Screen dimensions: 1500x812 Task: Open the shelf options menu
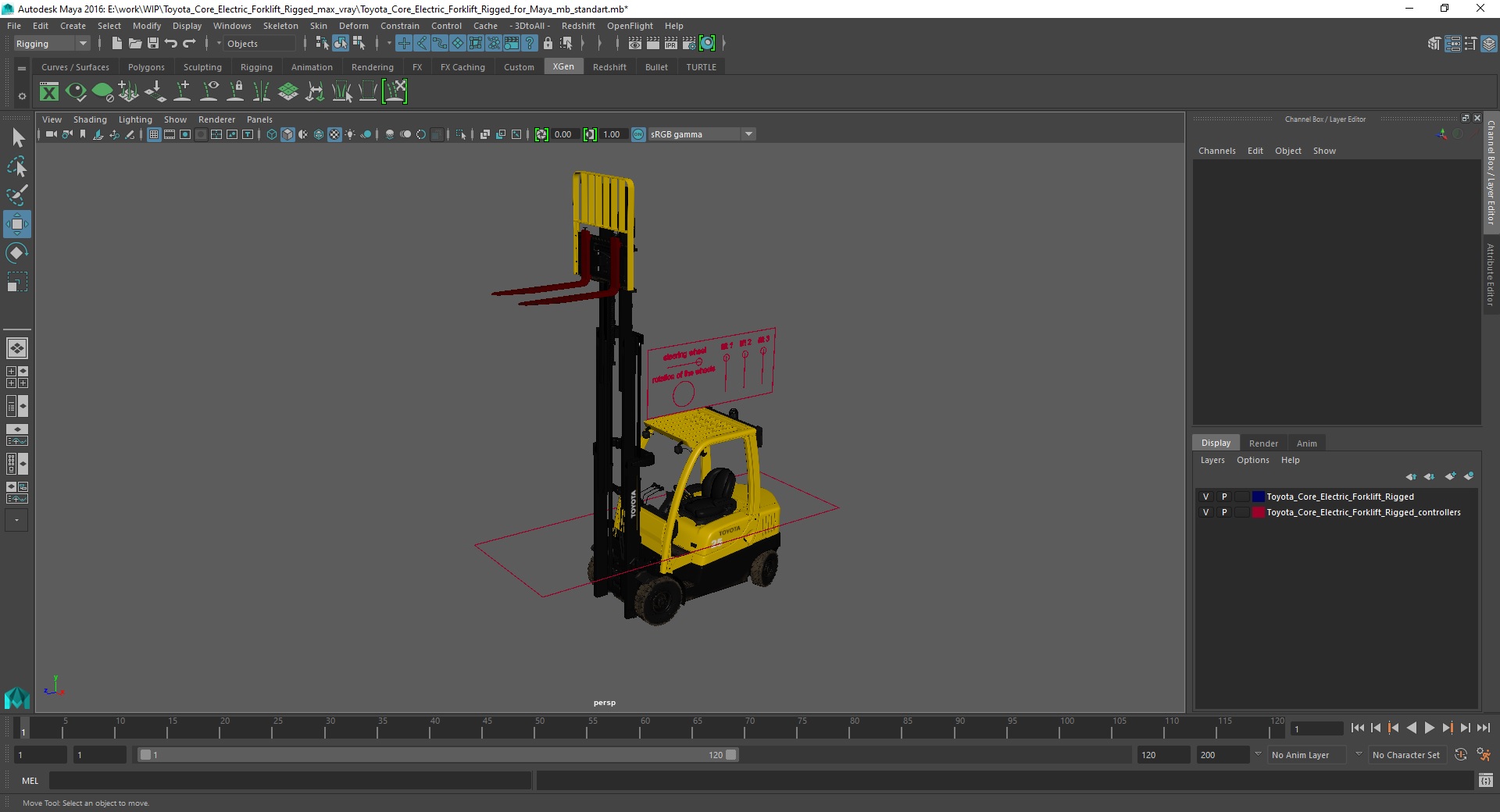22,96
